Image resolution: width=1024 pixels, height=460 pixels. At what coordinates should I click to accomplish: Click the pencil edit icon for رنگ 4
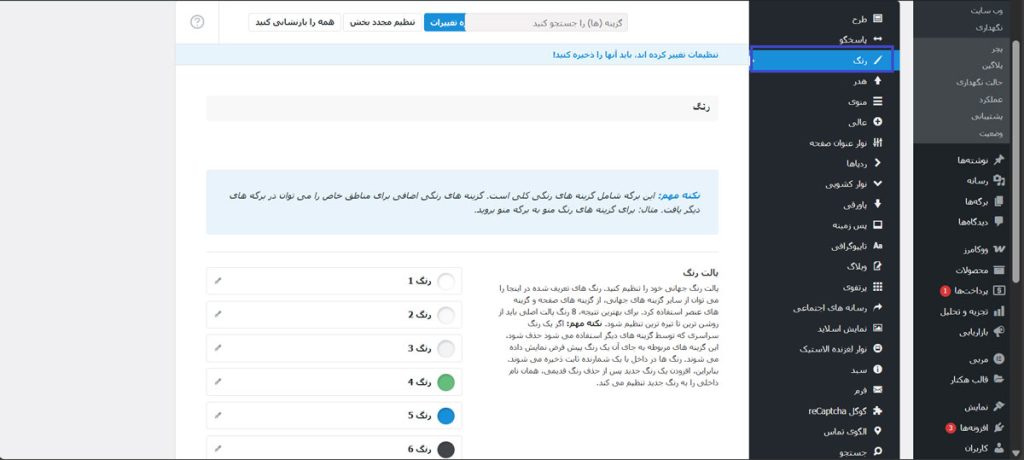click(x=219, y=381)
